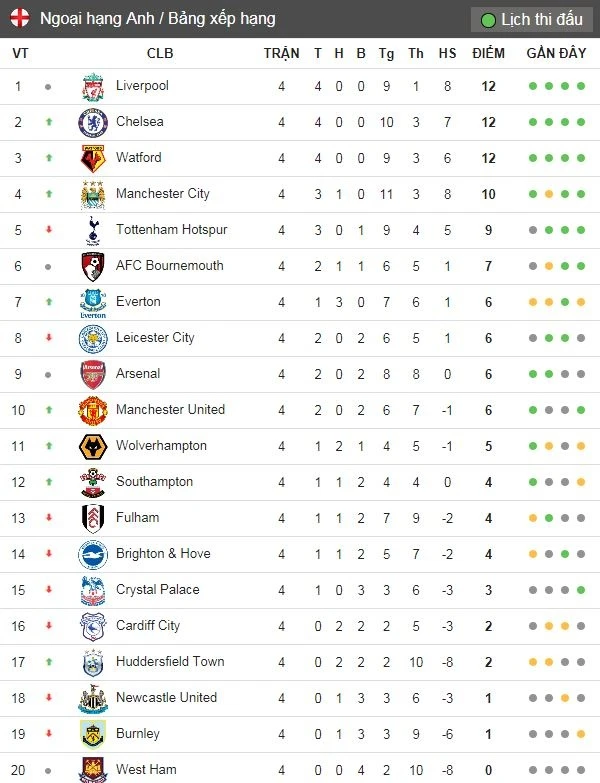Click the Liverpool club crest
The image size is (600, 783).
[93, 87]
